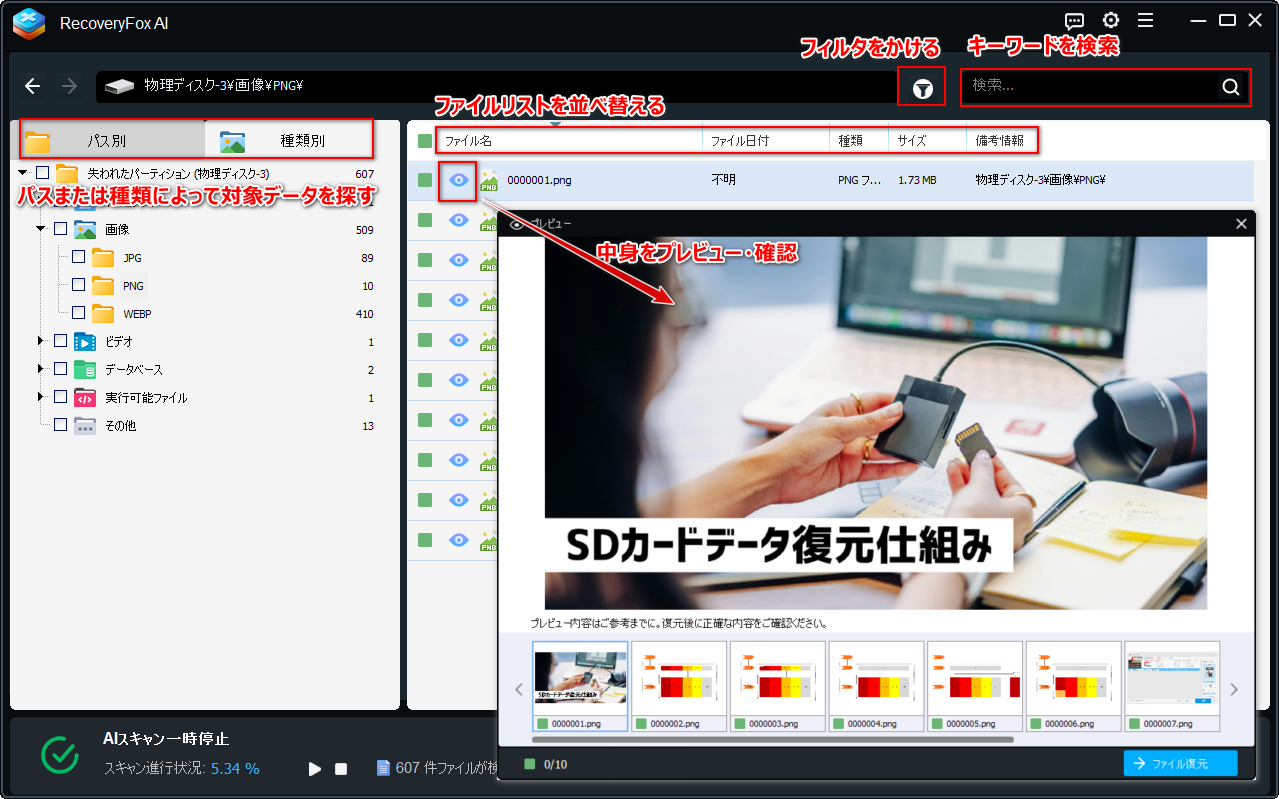Select thumbnail 0000003.png in preview strip
The width and height of the screenshot is (1279, 799).
coord(778,687)
